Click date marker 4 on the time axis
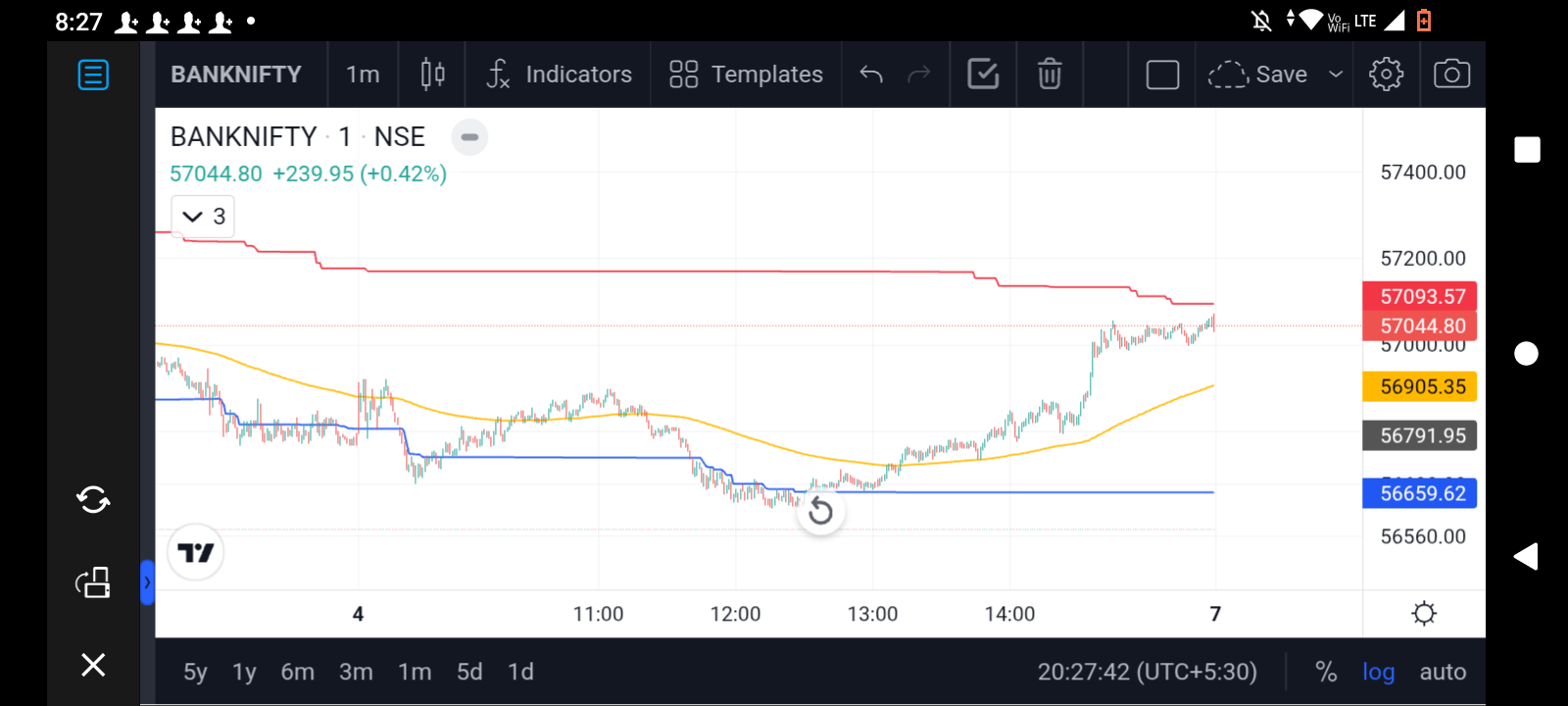 click(x=358, y=614)
